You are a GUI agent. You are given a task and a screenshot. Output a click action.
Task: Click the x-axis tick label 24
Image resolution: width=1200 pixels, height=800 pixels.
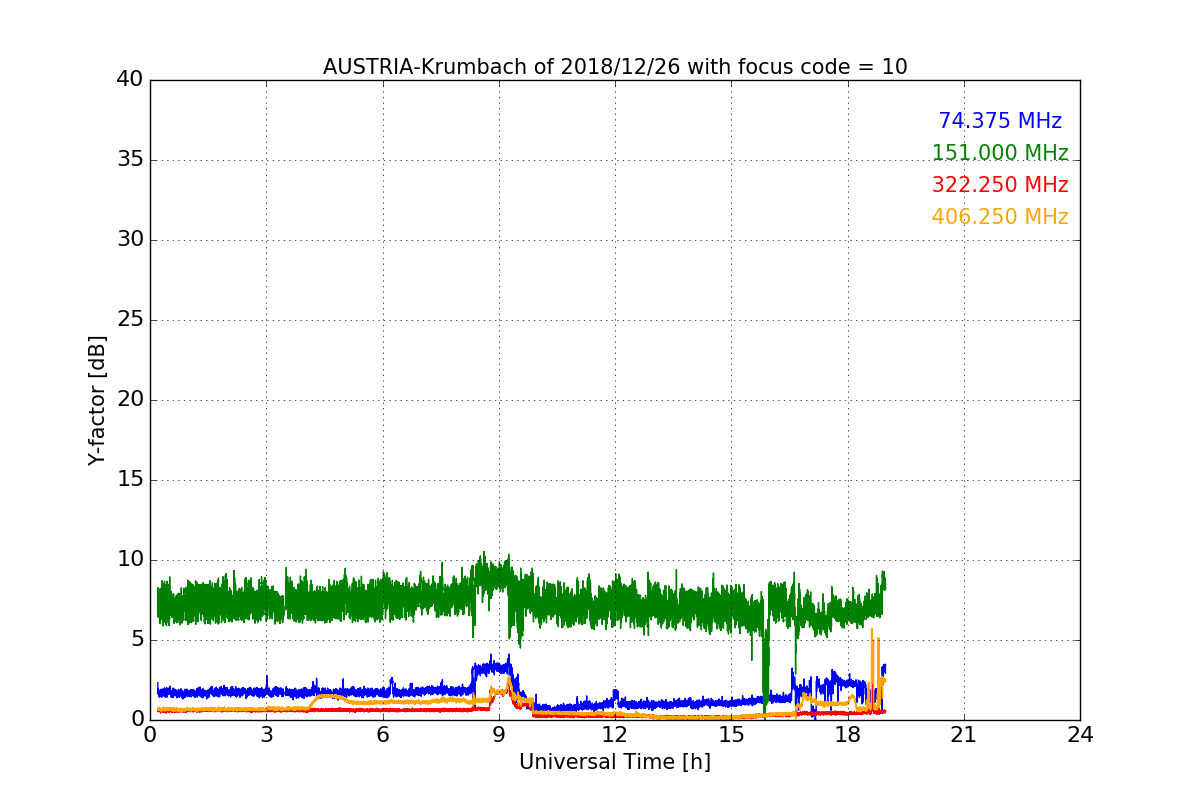1080,735
